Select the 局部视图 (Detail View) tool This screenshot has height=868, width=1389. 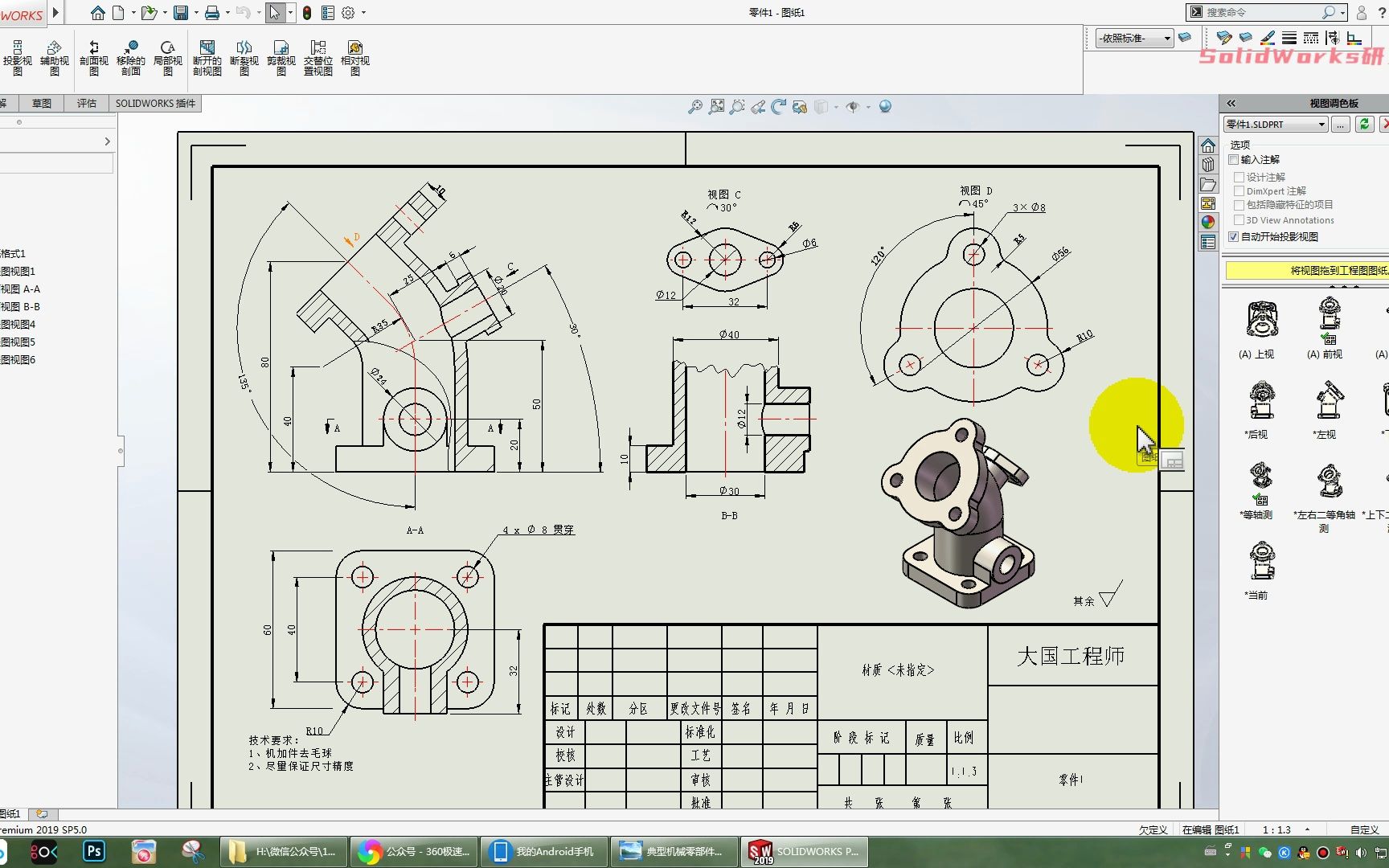[x=168, y=56]
